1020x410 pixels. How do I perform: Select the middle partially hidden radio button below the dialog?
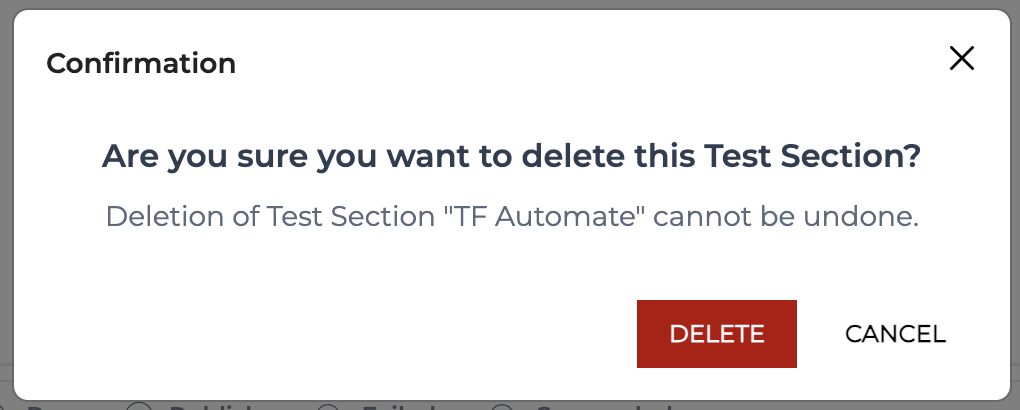pyautogui.click(x=329, y=407)
